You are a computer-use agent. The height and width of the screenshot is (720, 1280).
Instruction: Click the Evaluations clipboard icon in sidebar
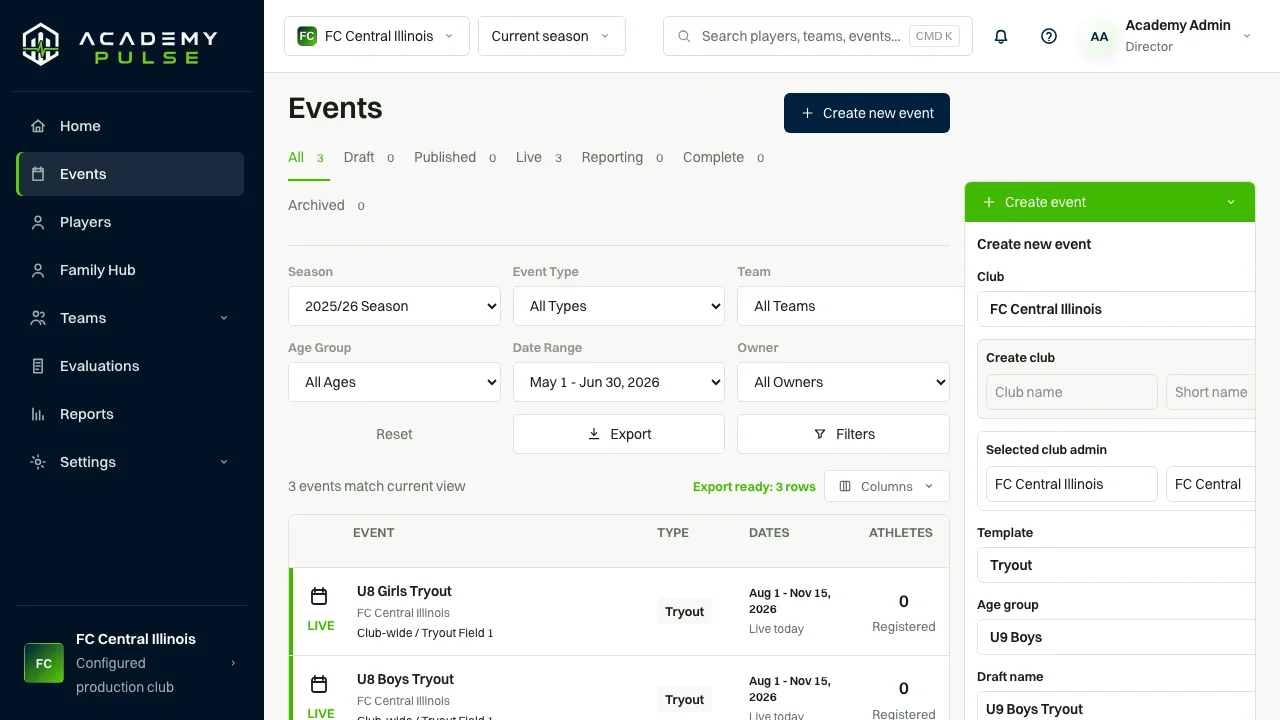(38, 366)
